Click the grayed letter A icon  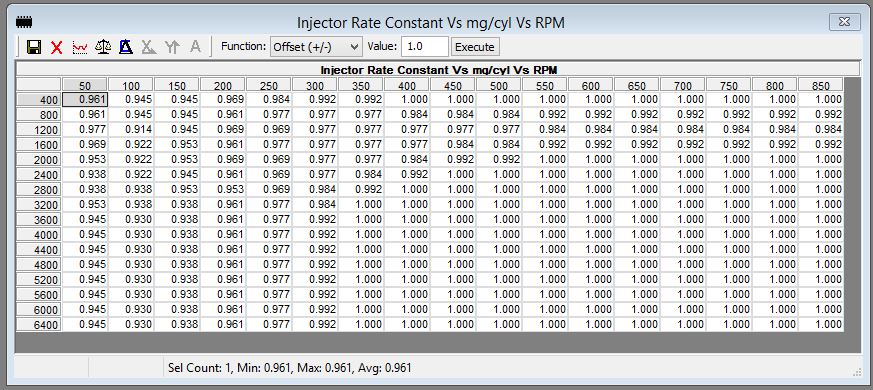(195, 47)
